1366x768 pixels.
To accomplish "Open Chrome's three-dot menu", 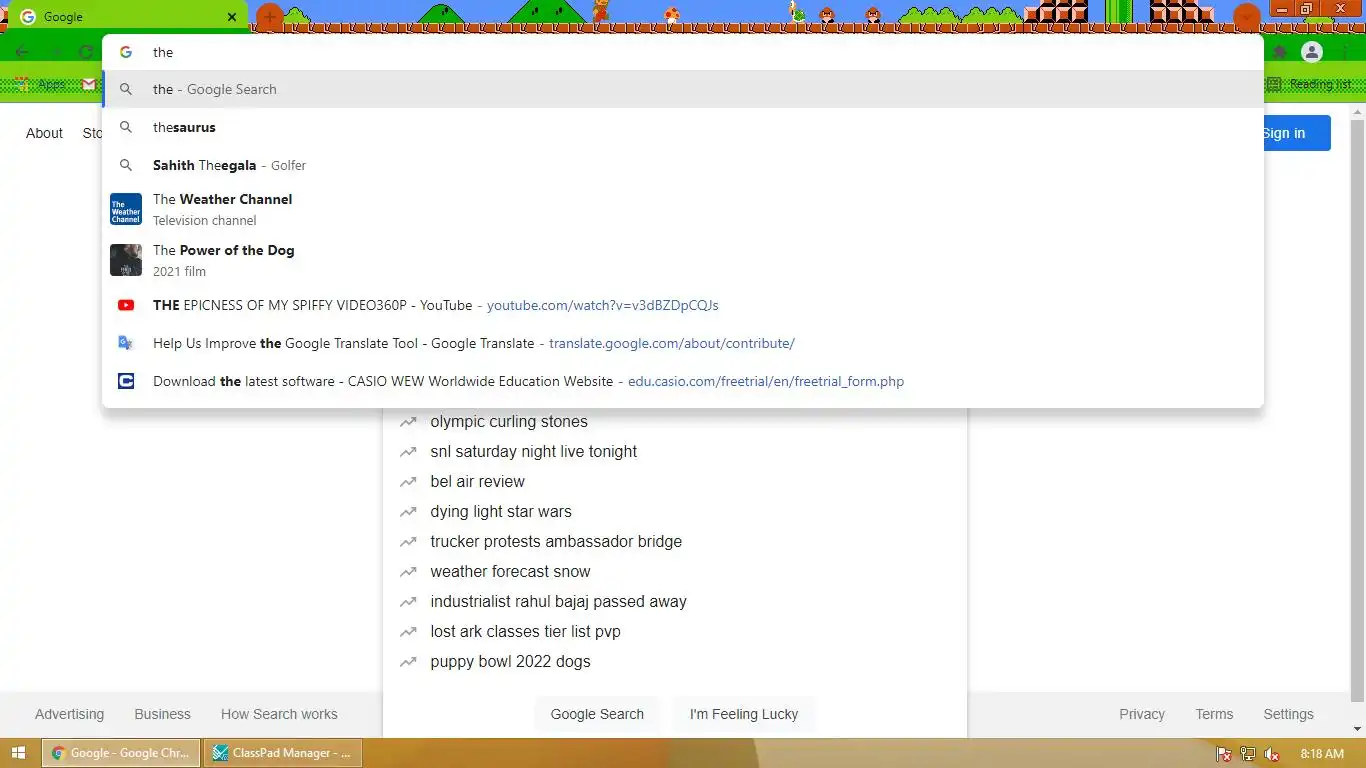I will coord(1344,52).
